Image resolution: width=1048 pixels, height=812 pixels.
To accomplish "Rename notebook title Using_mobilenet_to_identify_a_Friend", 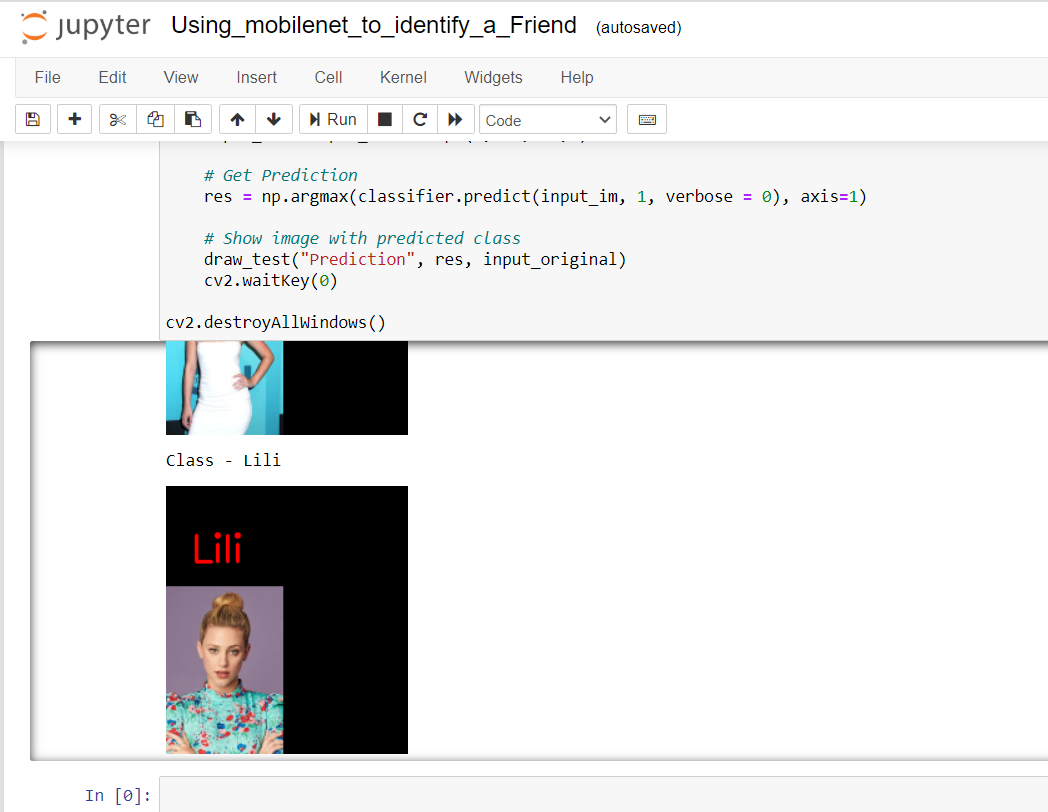I will (x=374, y=25).
